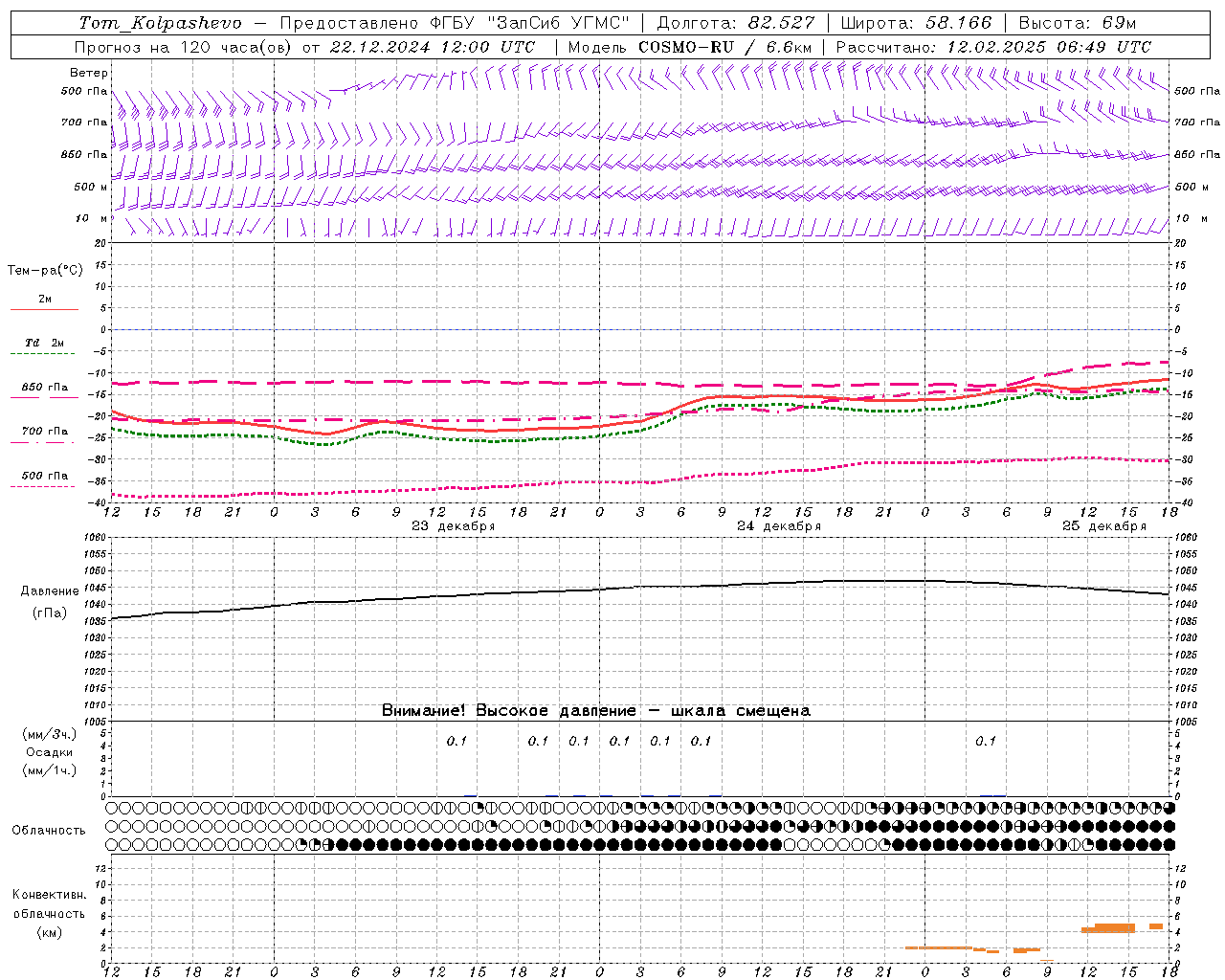Select the Широта: 58.166 header value

917,23
